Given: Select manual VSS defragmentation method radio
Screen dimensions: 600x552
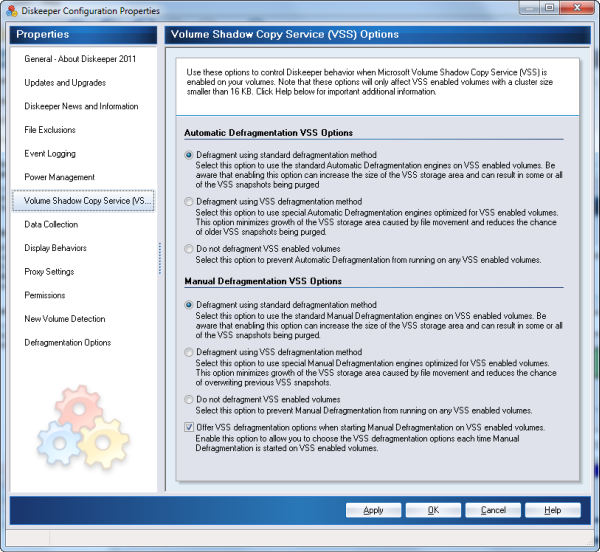Looking at the screenshot, I should 189,352.
